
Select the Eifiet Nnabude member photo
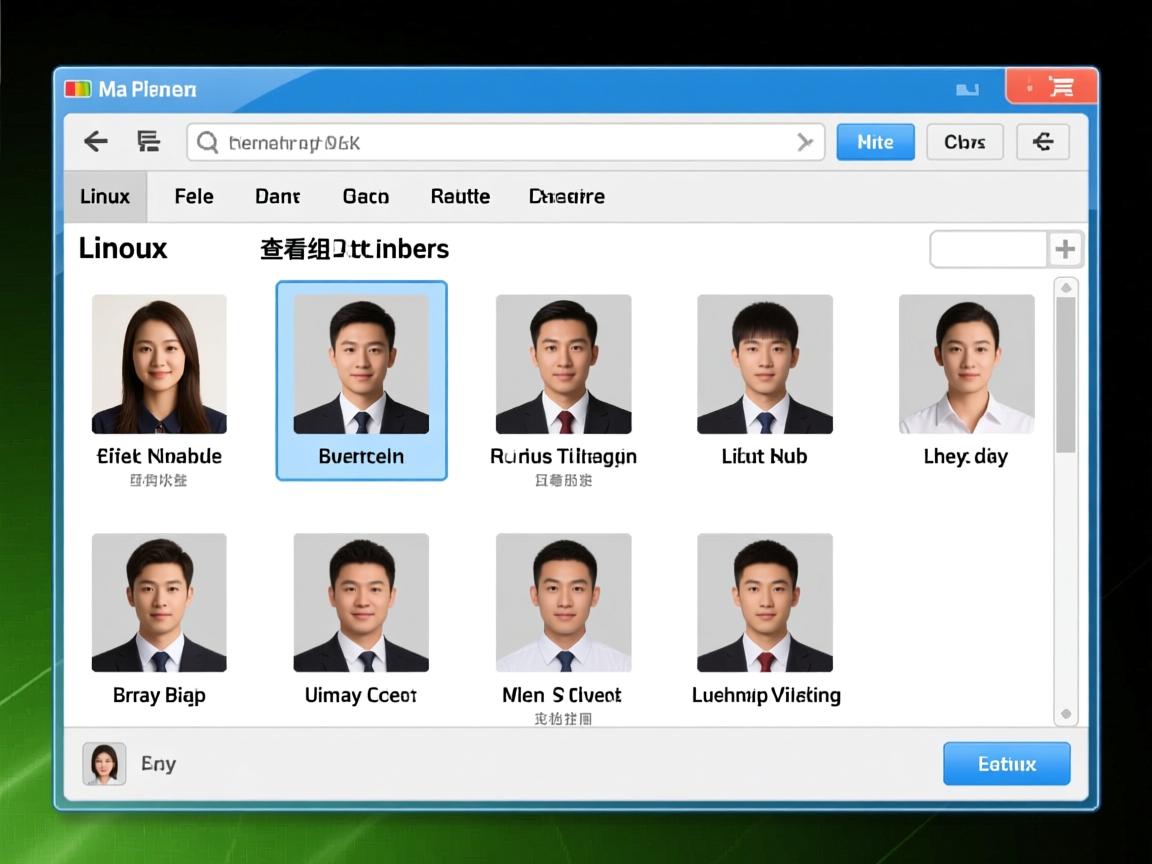(159, 365)
